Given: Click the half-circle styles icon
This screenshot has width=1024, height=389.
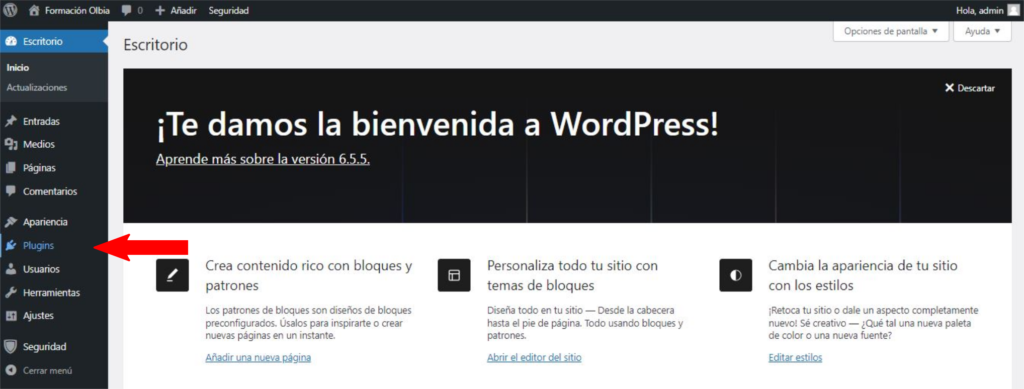Looking at the screenshot, I should click(735, 275).
